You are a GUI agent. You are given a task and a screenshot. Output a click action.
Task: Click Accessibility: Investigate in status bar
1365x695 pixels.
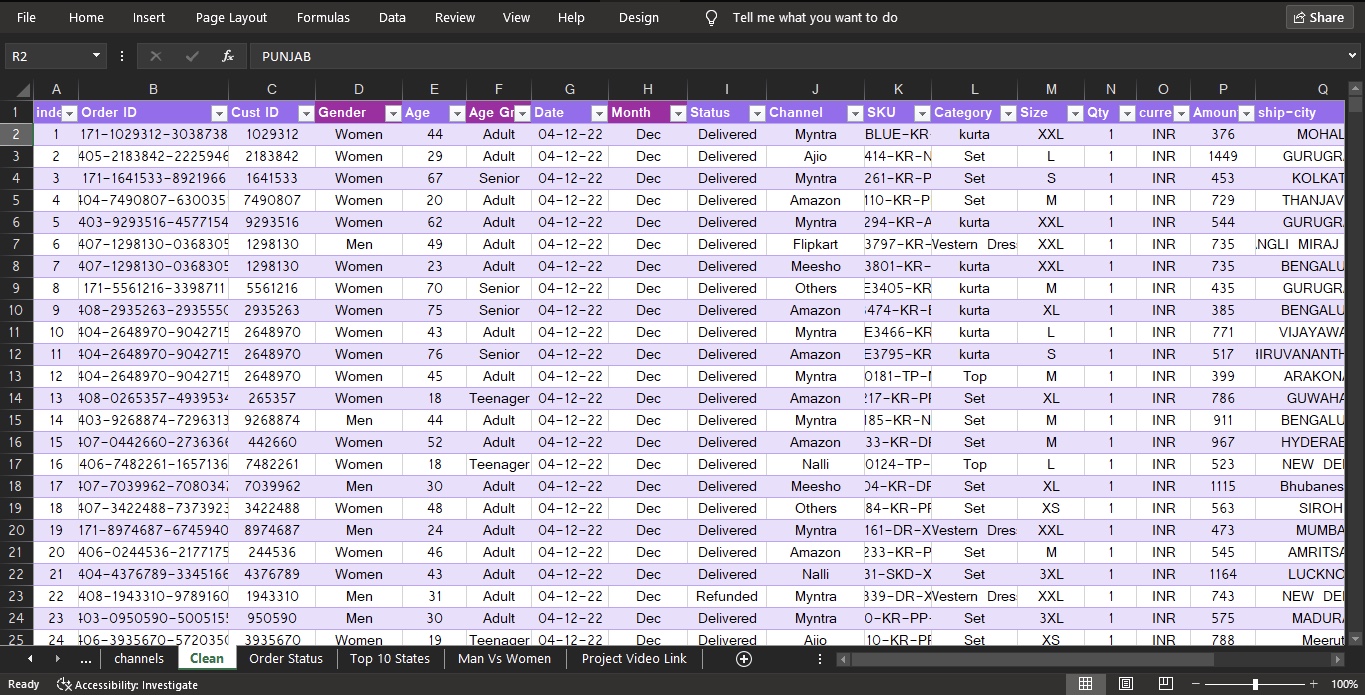click(x=128, y=685)
